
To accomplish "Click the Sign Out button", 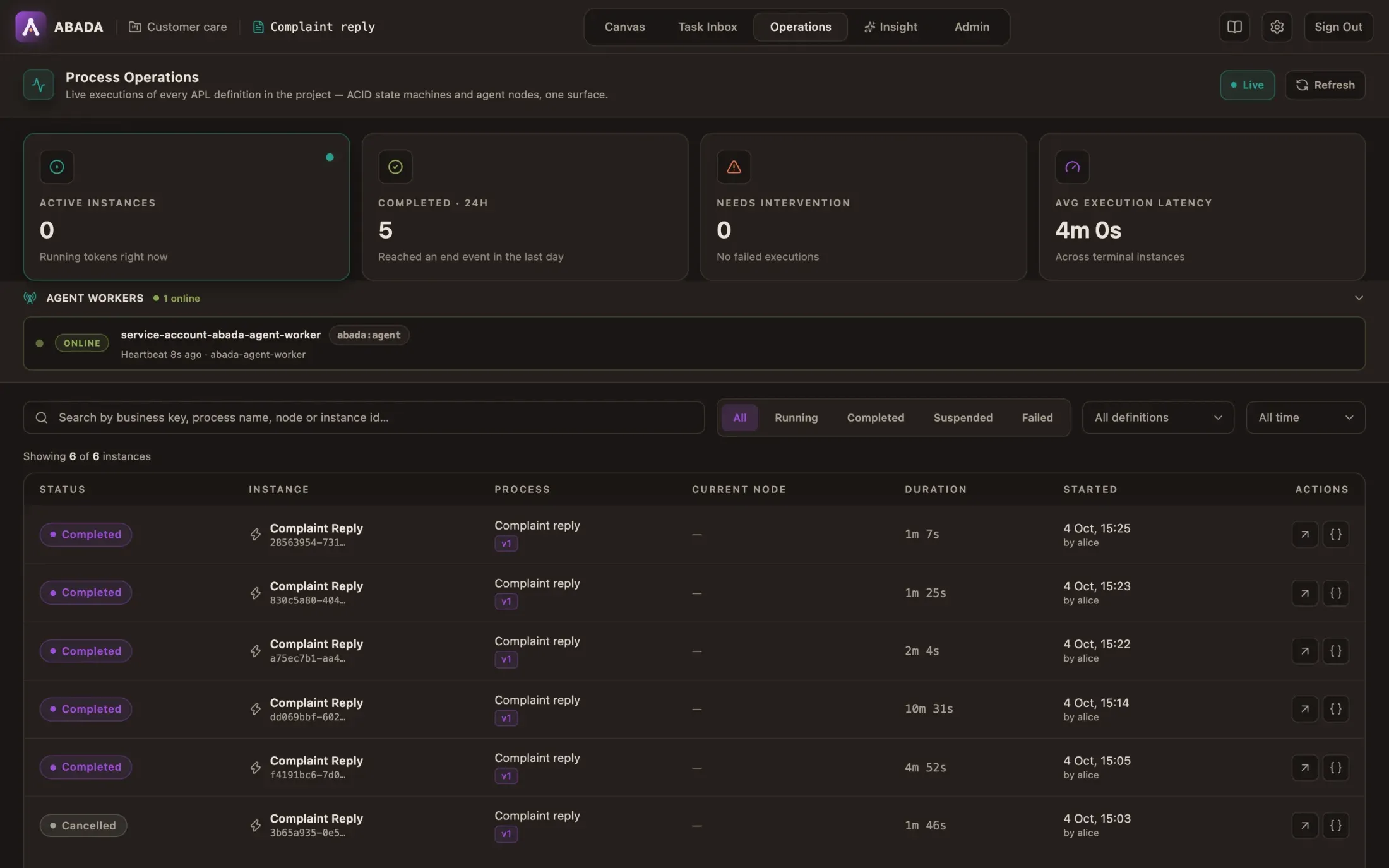I will 1338,27.
